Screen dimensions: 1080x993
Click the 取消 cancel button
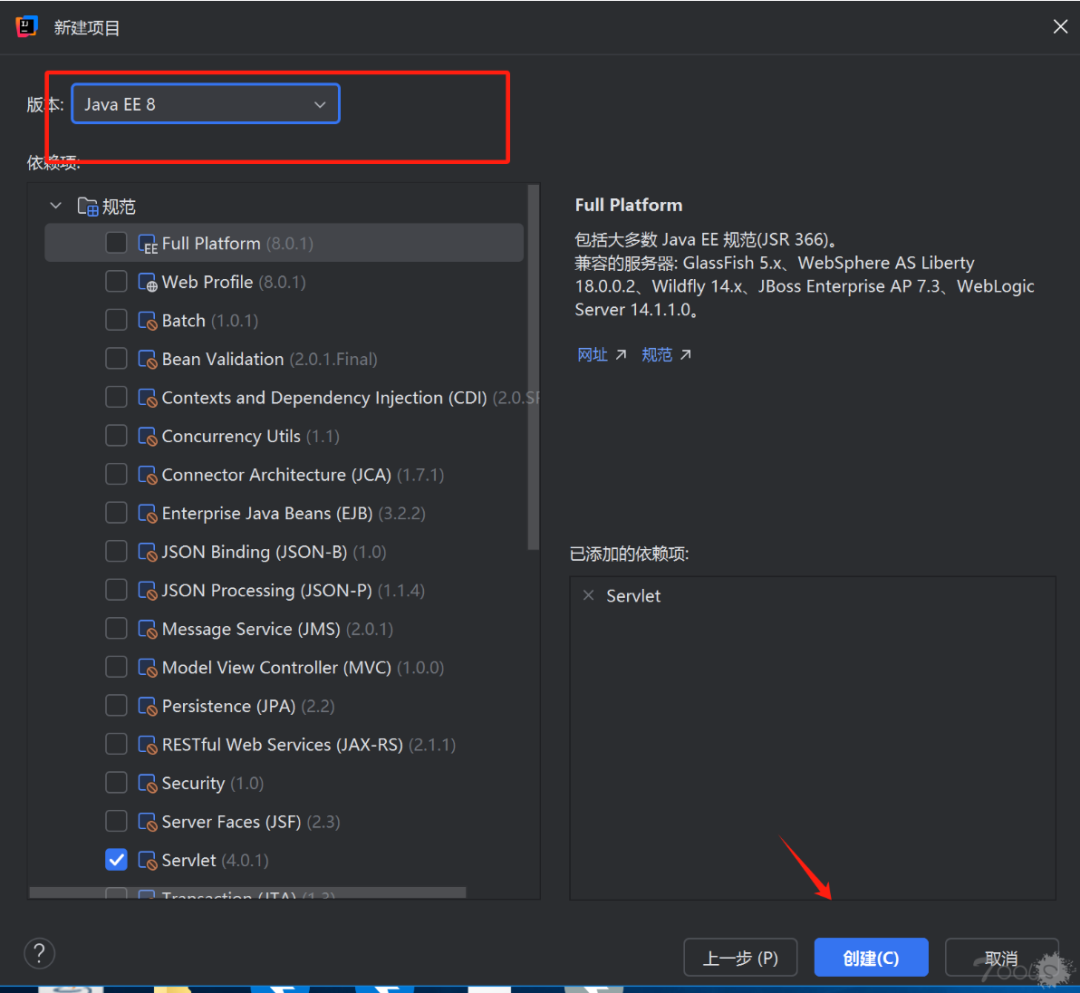click(1001, 957)
